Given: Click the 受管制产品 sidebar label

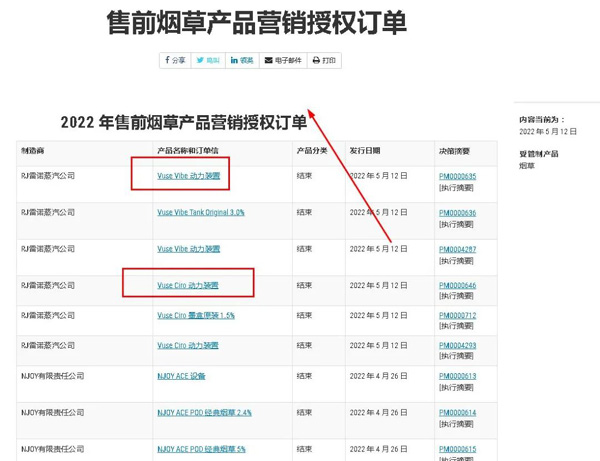Looking at the screenshot, I should [539, 154].
